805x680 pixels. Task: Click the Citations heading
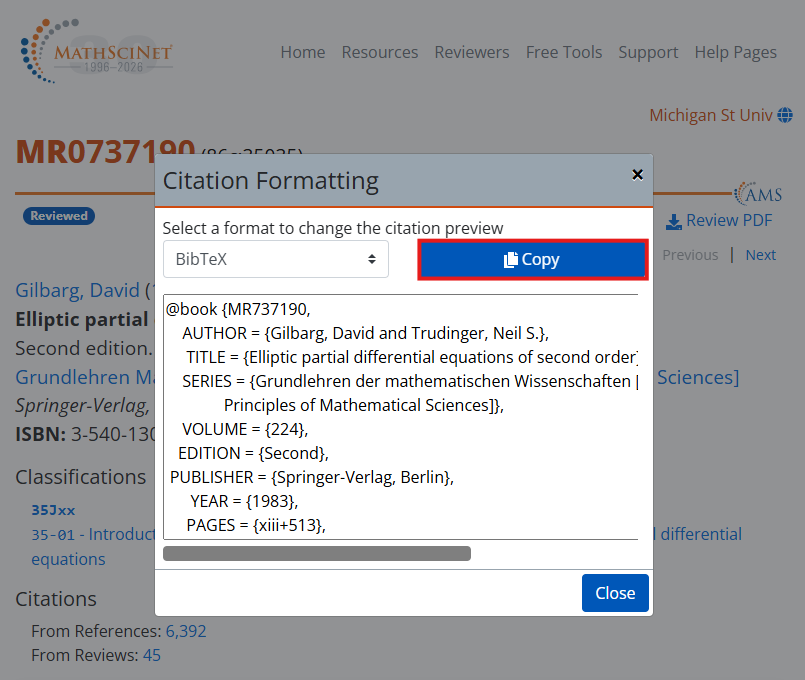(x=56, y=599)
